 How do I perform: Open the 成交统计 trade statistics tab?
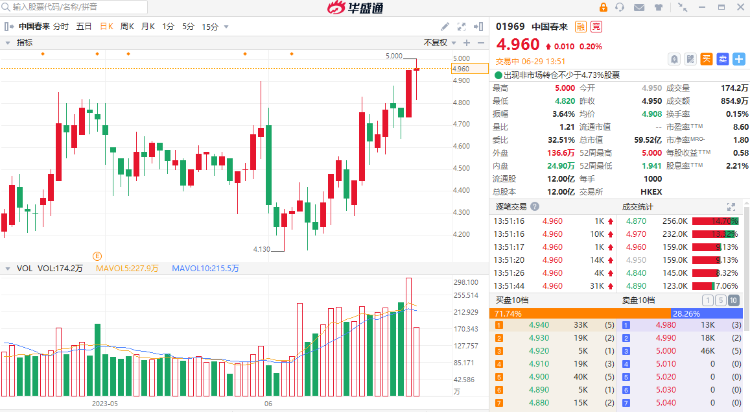click(637, 207)
